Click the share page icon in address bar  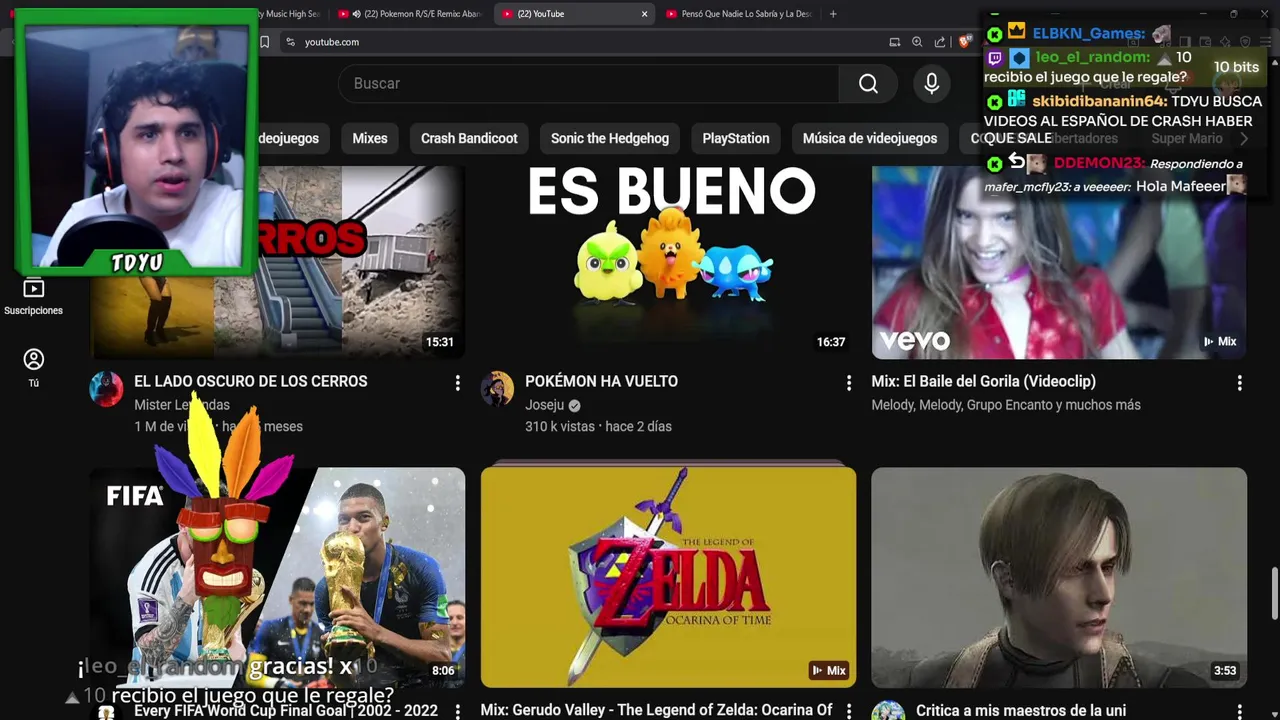point(940,42)
